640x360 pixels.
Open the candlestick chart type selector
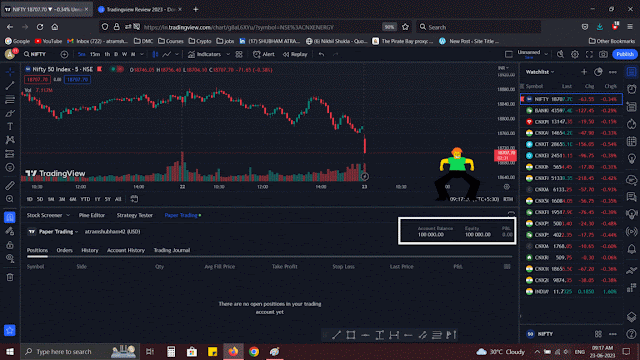click(x=155, y=54)
